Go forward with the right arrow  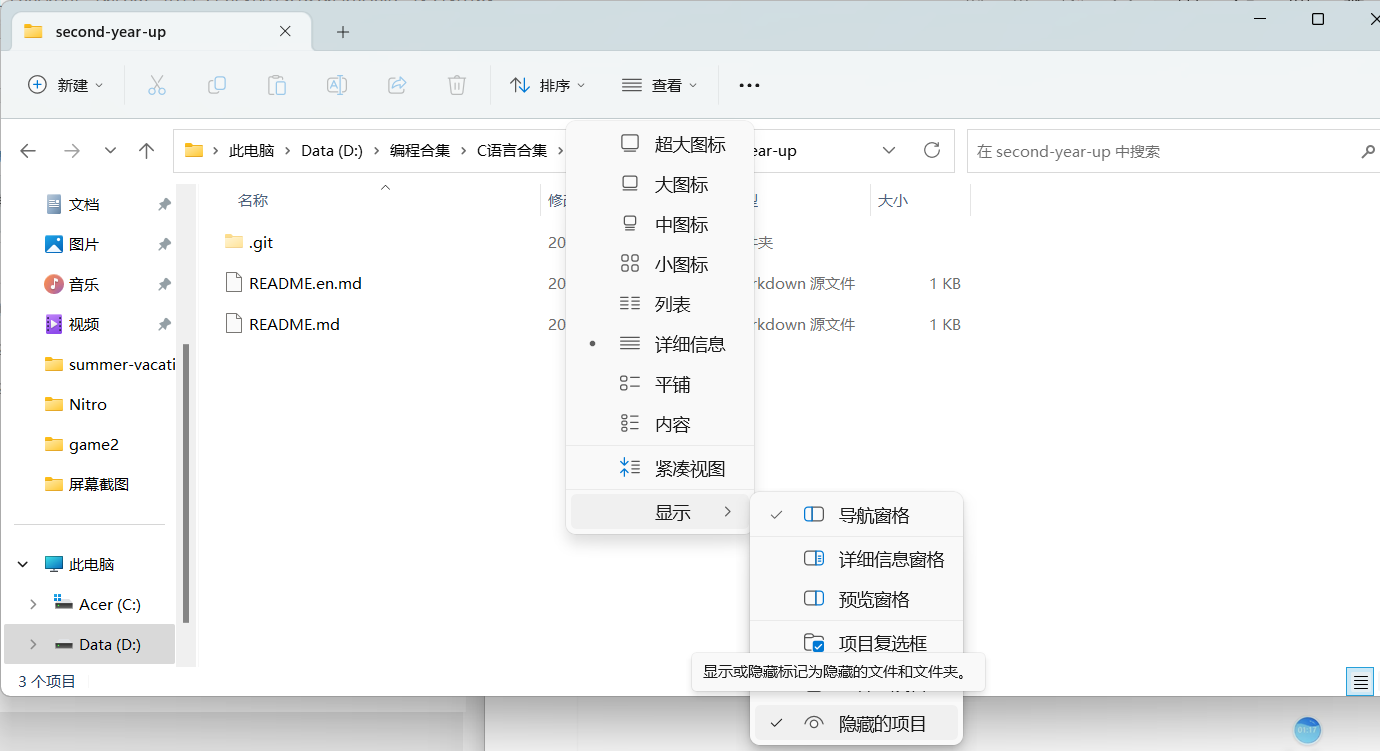[x=72, y=151]
